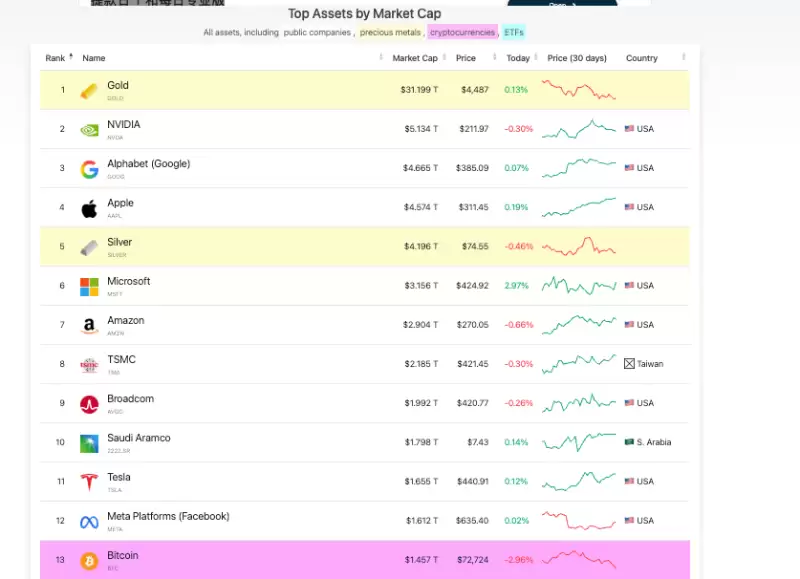This screenshot has height=579, width=800.
Task: Open the Microsoft company page
Action: point(129,281)
